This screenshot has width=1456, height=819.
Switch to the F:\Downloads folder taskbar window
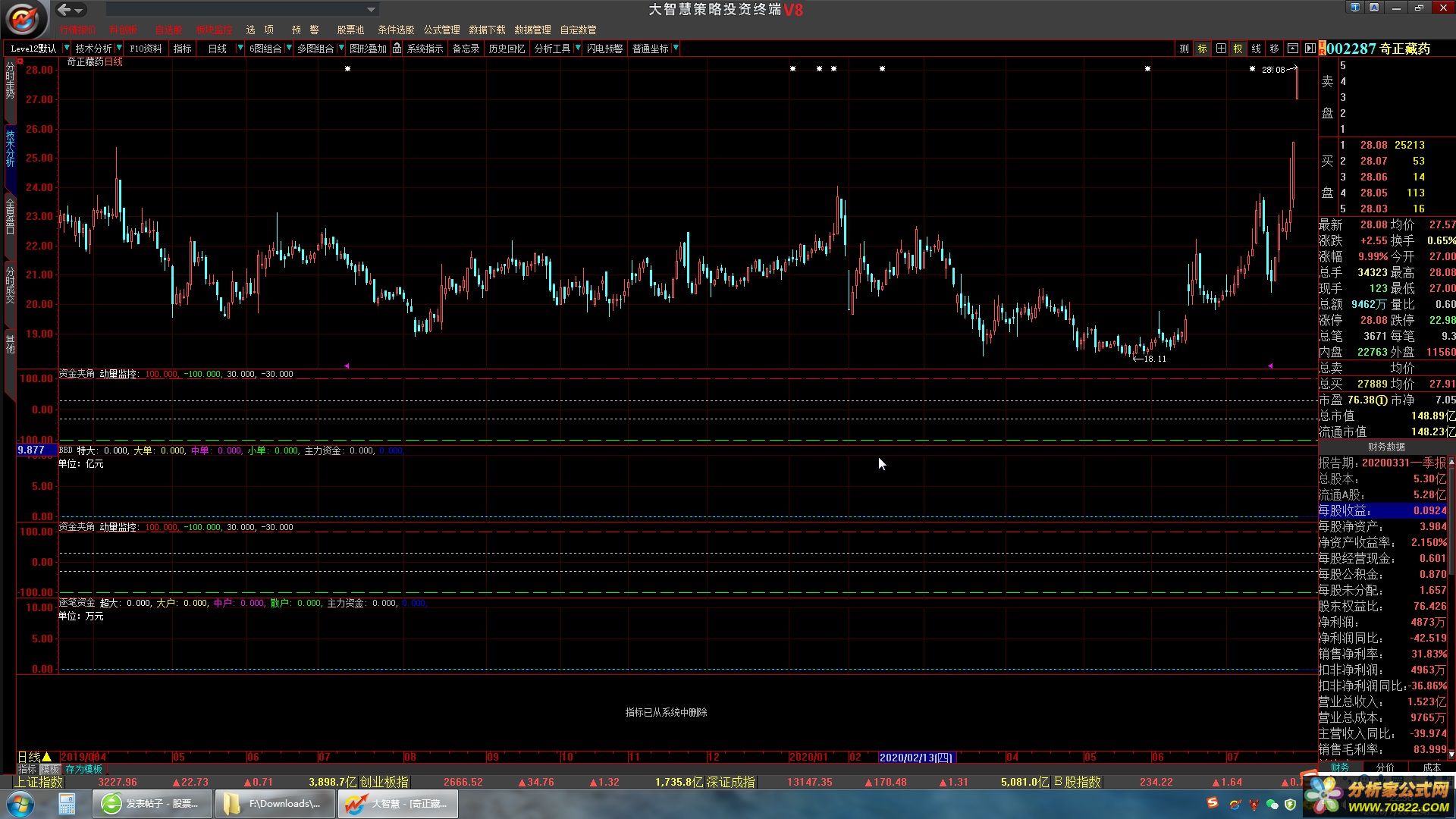[x=275, y=804]
